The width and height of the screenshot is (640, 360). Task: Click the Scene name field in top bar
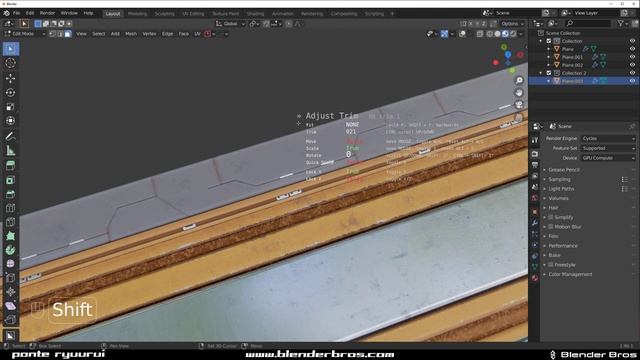tap(518, 13)
